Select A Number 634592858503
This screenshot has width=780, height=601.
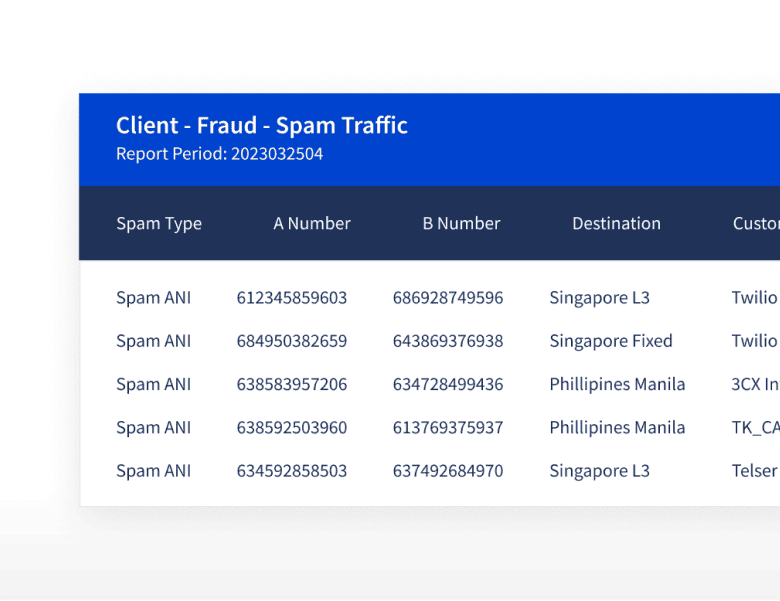click(292, 471)
